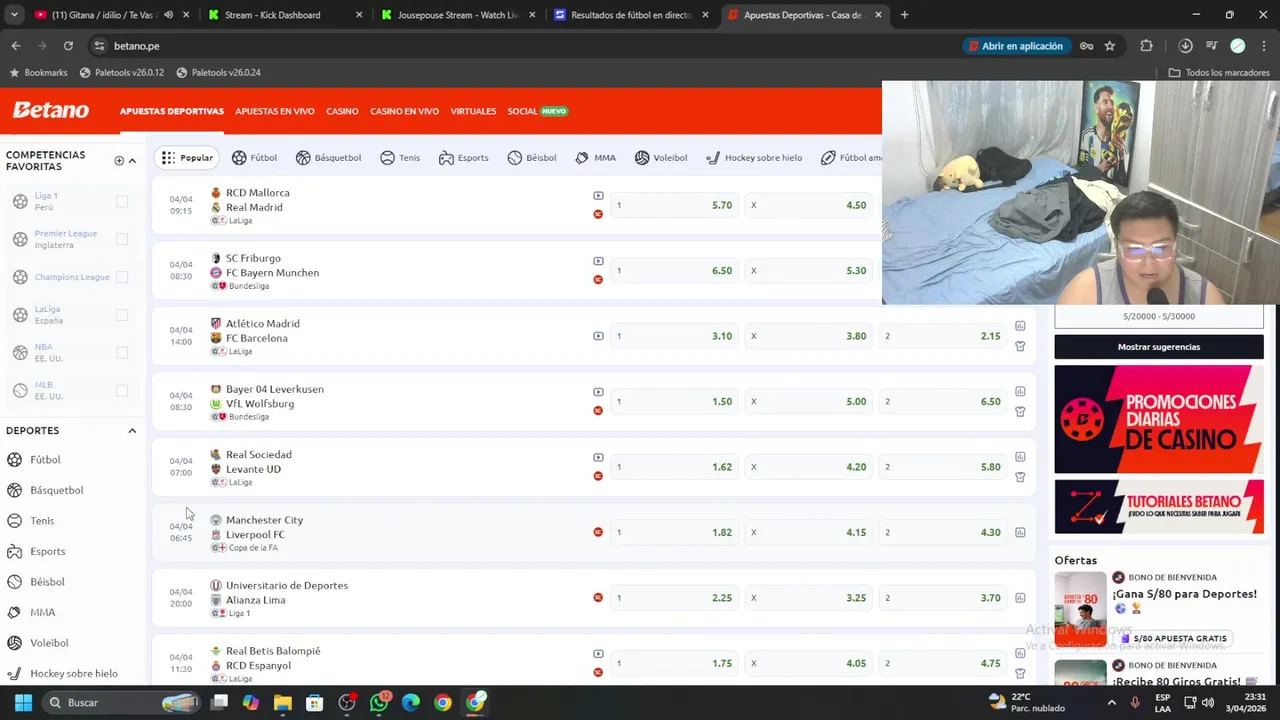
Task: Select the Hockey sobre hielo filter chip
Action: (x=753, y=158)
